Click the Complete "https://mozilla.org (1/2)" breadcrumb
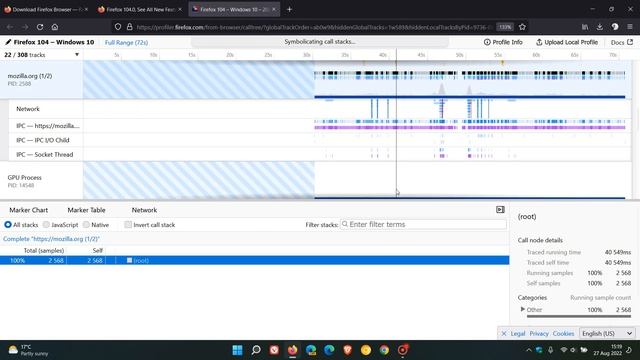 click(51, 239)
